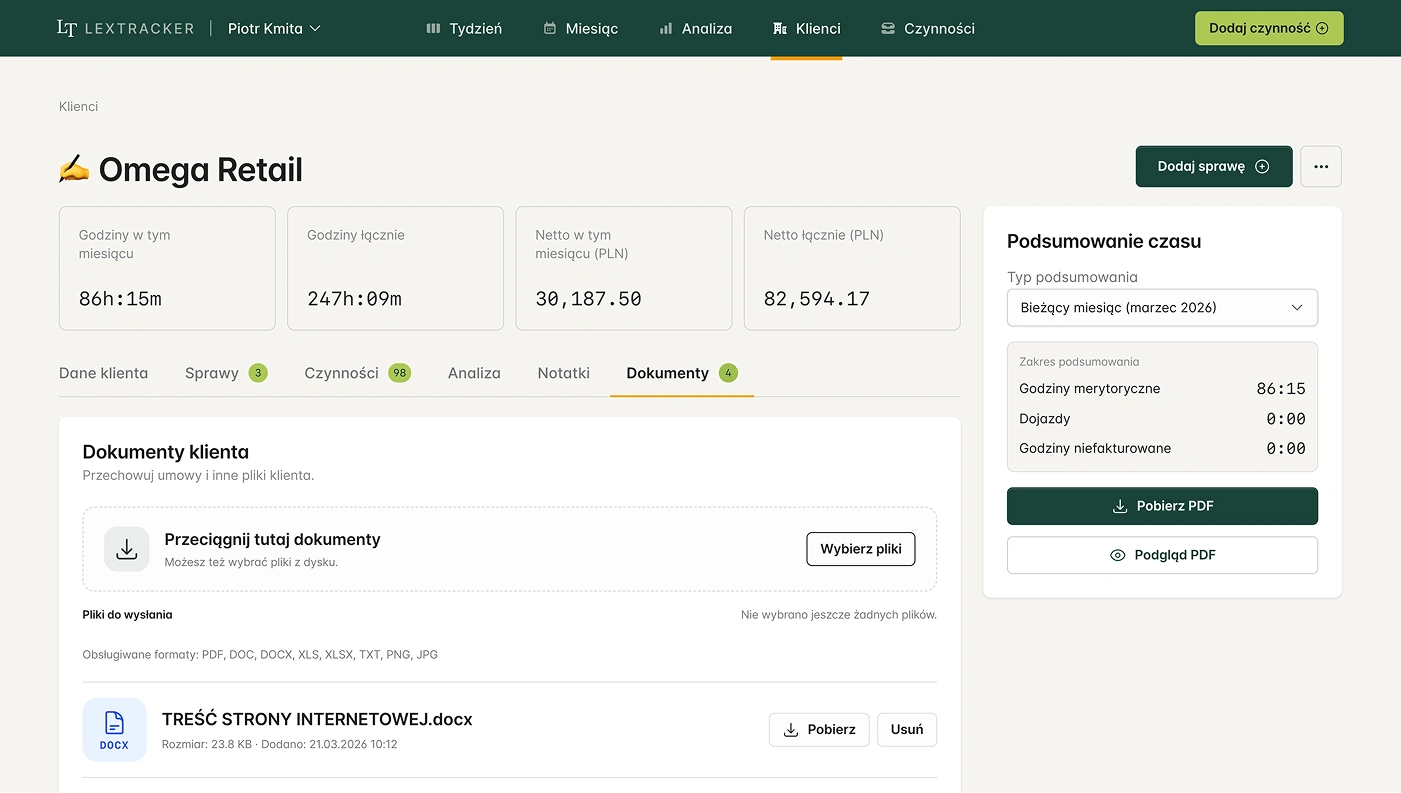Switch to the Sprawy tab
Screen dimensions: 1401x793
213,373
